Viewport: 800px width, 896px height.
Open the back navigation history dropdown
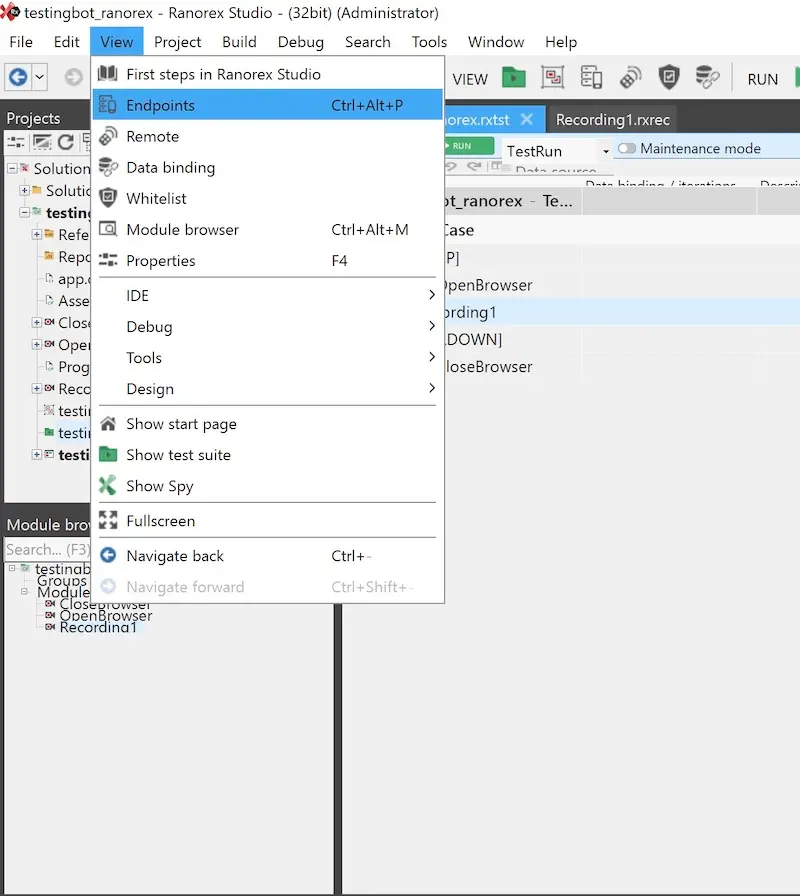point(39,77)
